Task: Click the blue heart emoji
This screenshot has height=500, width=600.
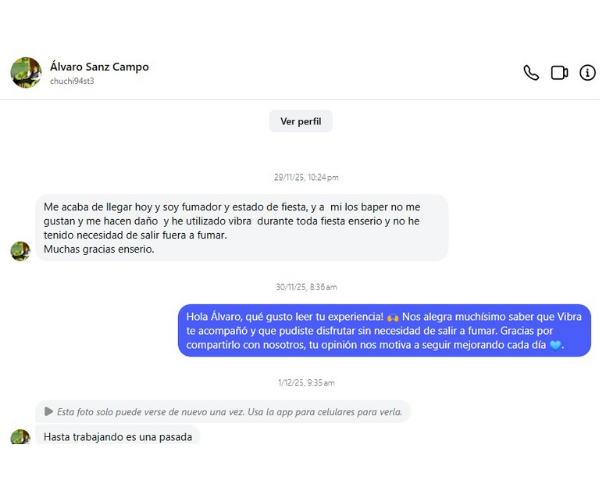Action: click(x=556, y=346)
